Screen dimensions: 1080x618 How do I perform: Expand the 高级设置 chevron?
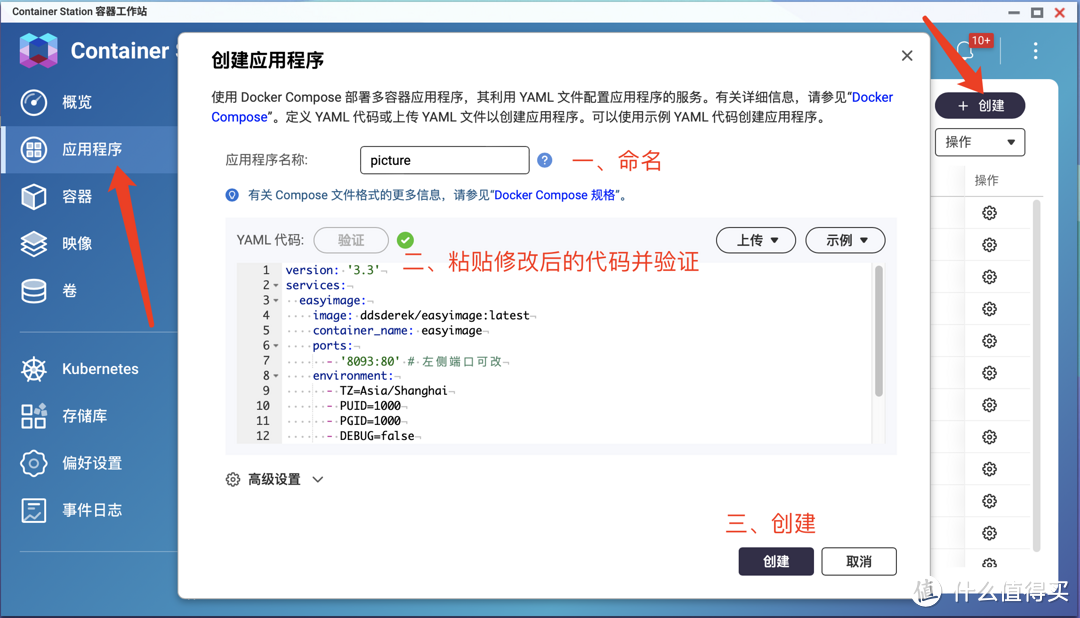[x=318, y=480]
